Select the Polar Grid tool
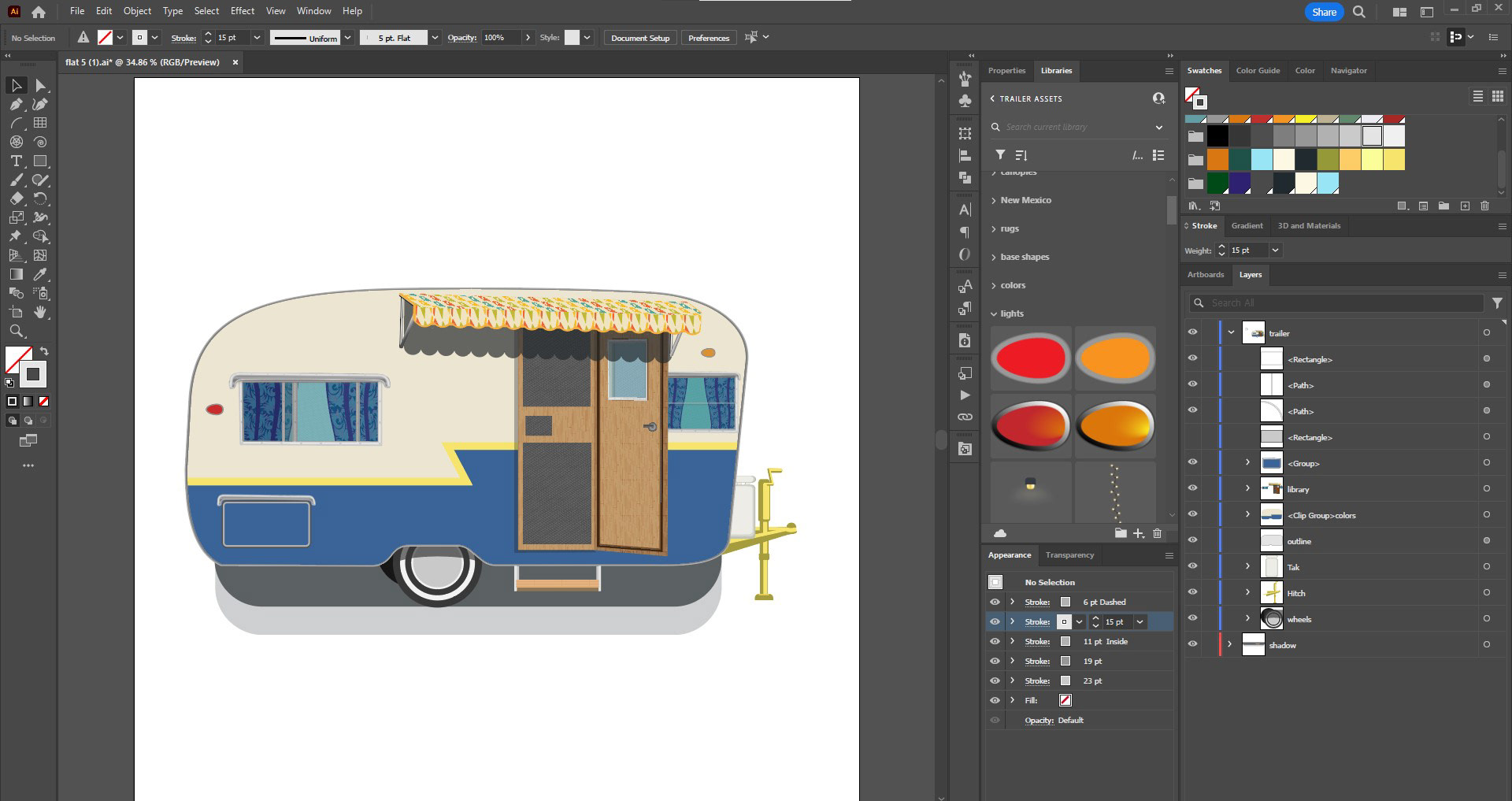This screenshot has height=801, width=1512. pos(17,142)
